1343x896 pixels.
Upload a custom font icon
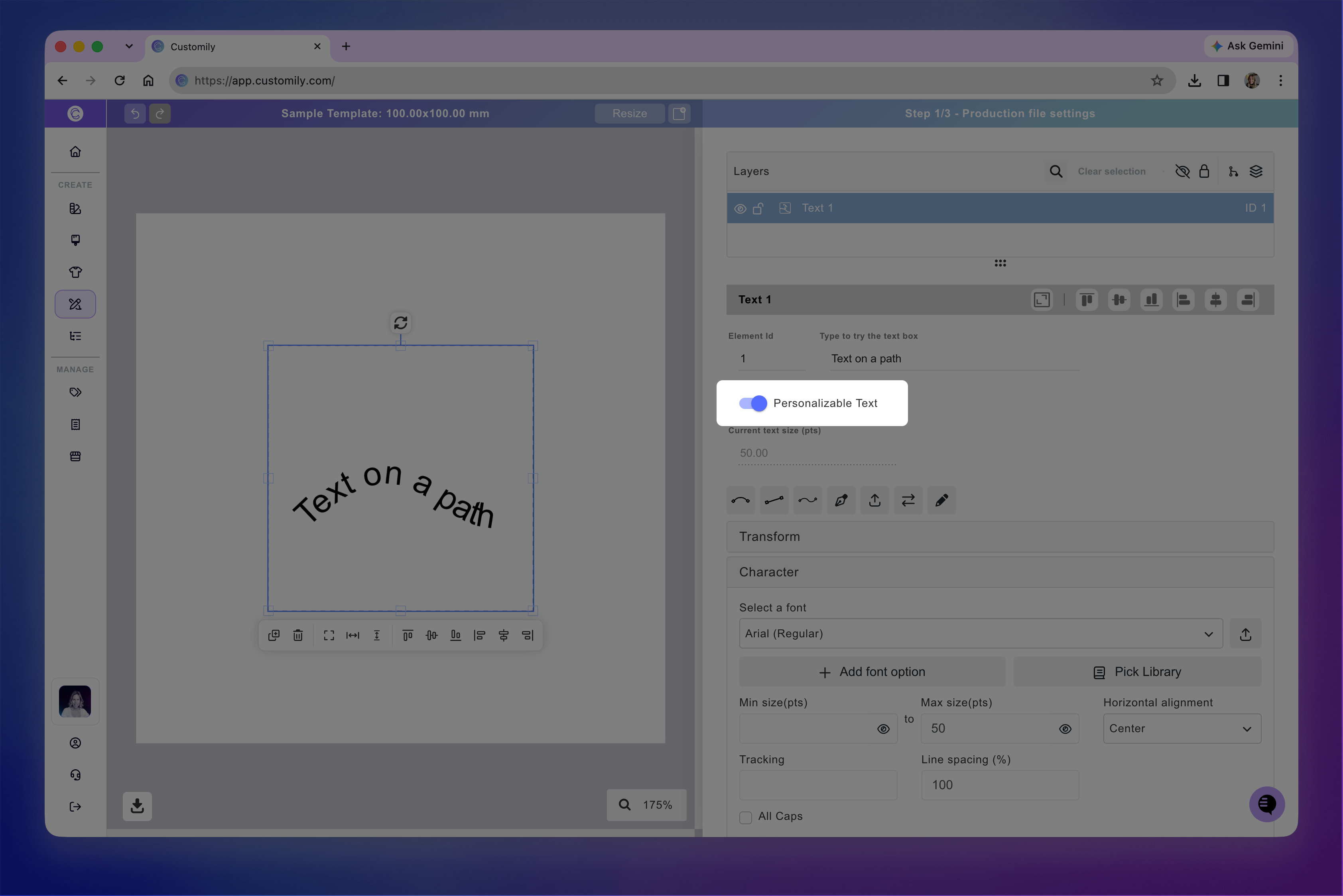pyautogui.click(x=1246, y=634)
